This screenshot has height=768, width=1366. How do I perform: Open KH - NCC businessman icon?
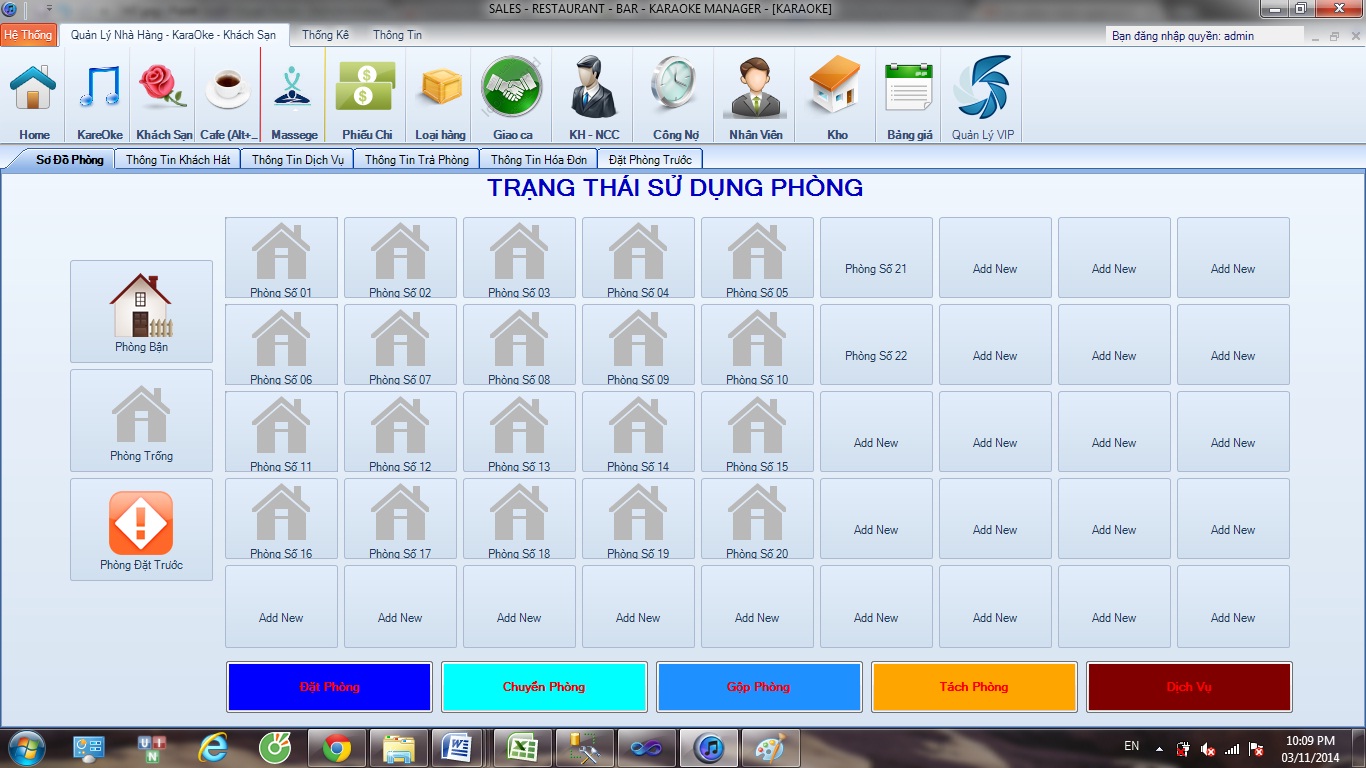point(594,96)
